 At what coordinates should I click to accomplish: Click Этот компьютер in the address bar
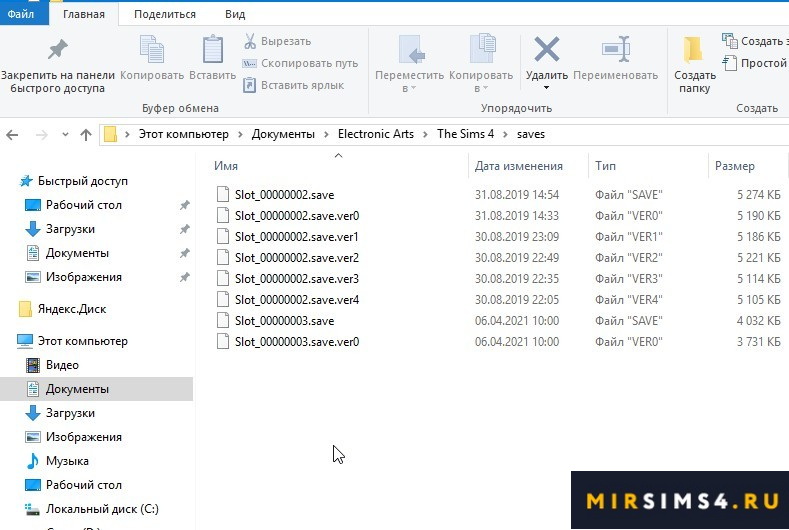[x=183, y=134]
